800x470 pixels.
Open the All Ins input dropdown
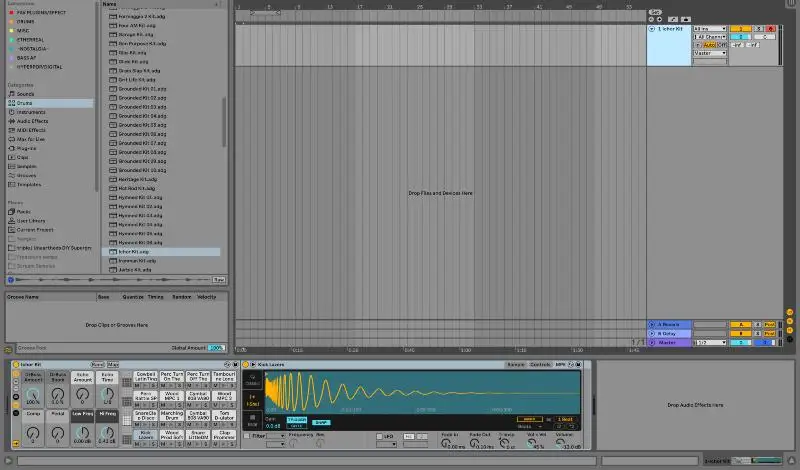click(708, 29)
